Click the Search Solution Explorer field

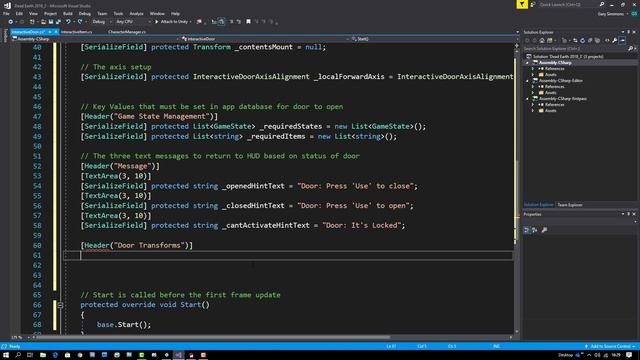coord(575,49)
